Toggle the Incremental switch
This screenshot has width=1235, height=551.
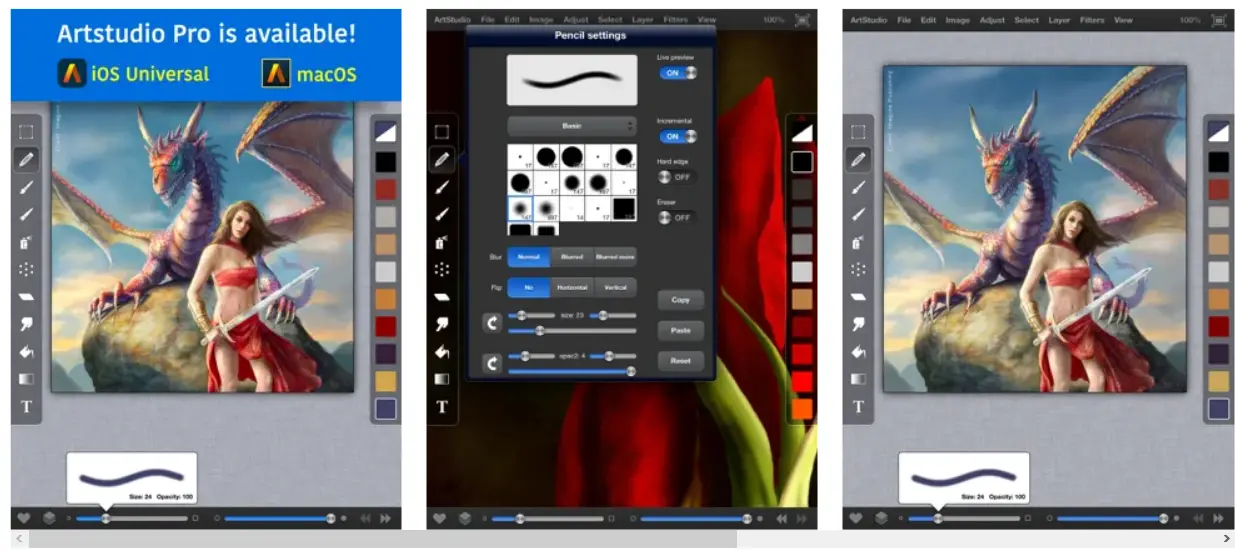[677, 136]
